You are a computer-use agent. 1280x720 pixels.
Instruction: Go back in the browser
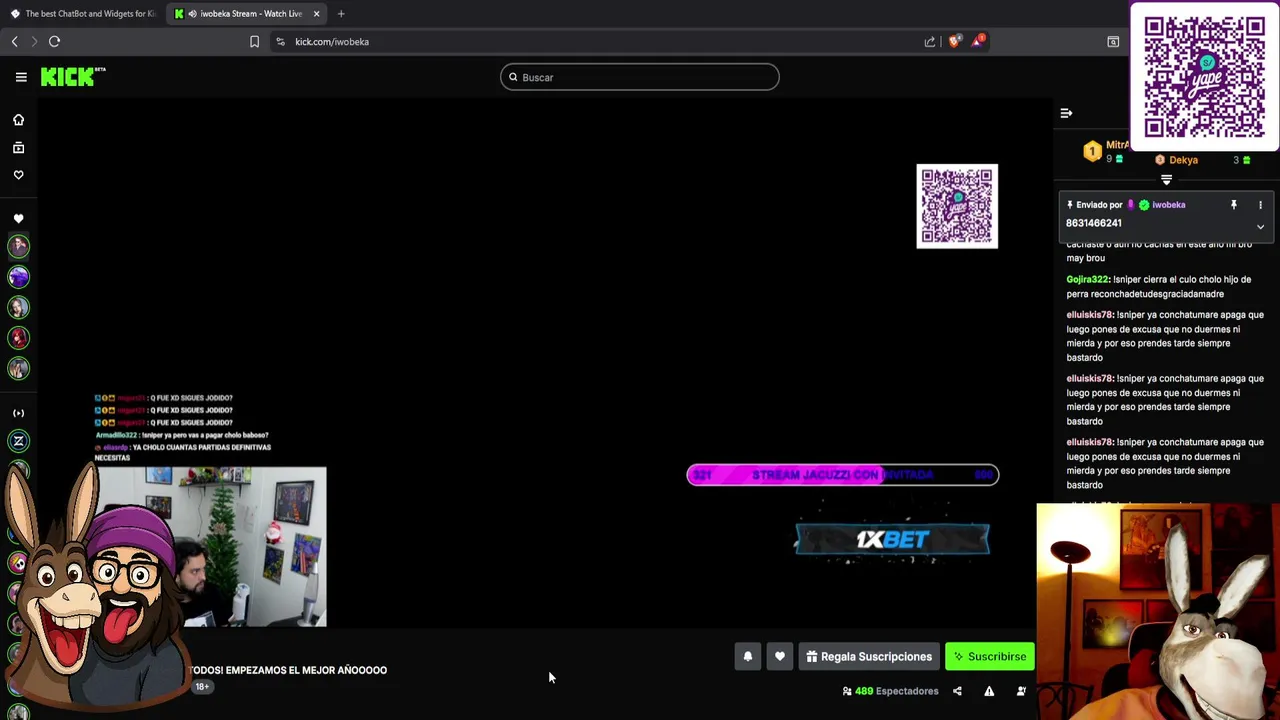(14, 41)
